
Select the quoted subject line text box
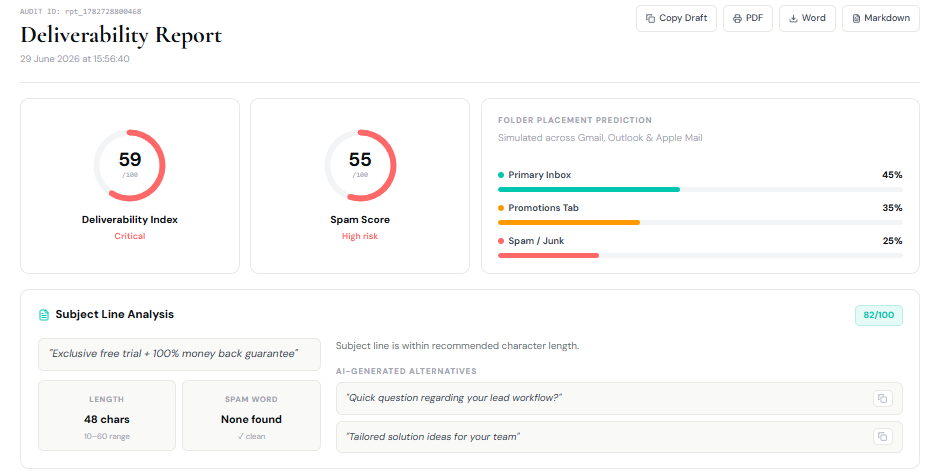pyautogui.click(x=179, y=354)
